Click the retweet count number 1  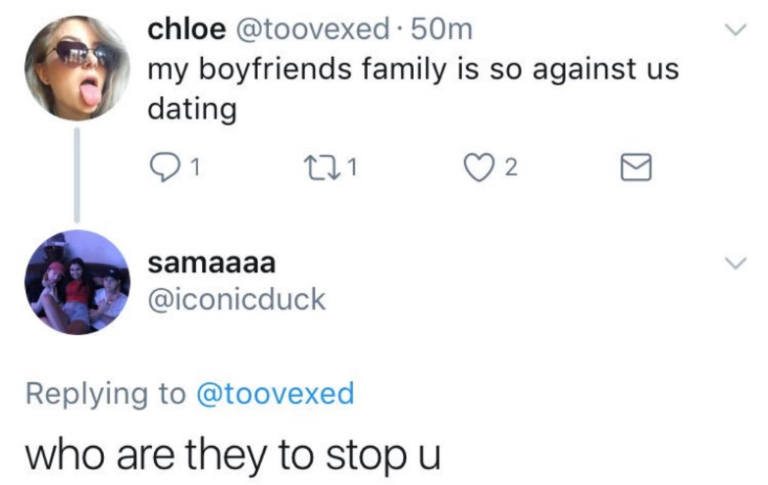(x=353, y=169)
